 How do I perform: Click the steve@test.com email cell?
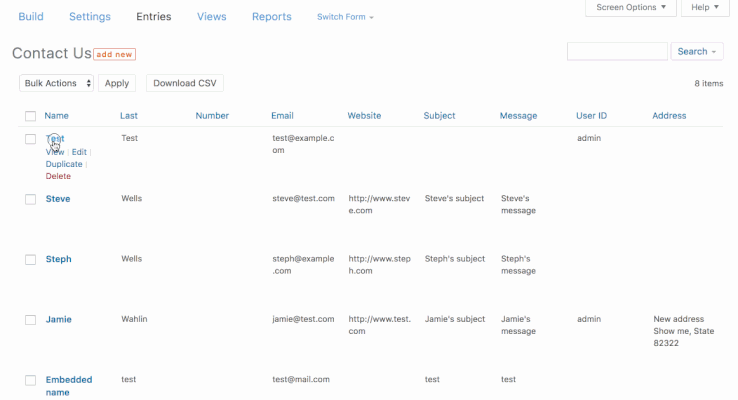pyautogui.click(x=304, y=199)
